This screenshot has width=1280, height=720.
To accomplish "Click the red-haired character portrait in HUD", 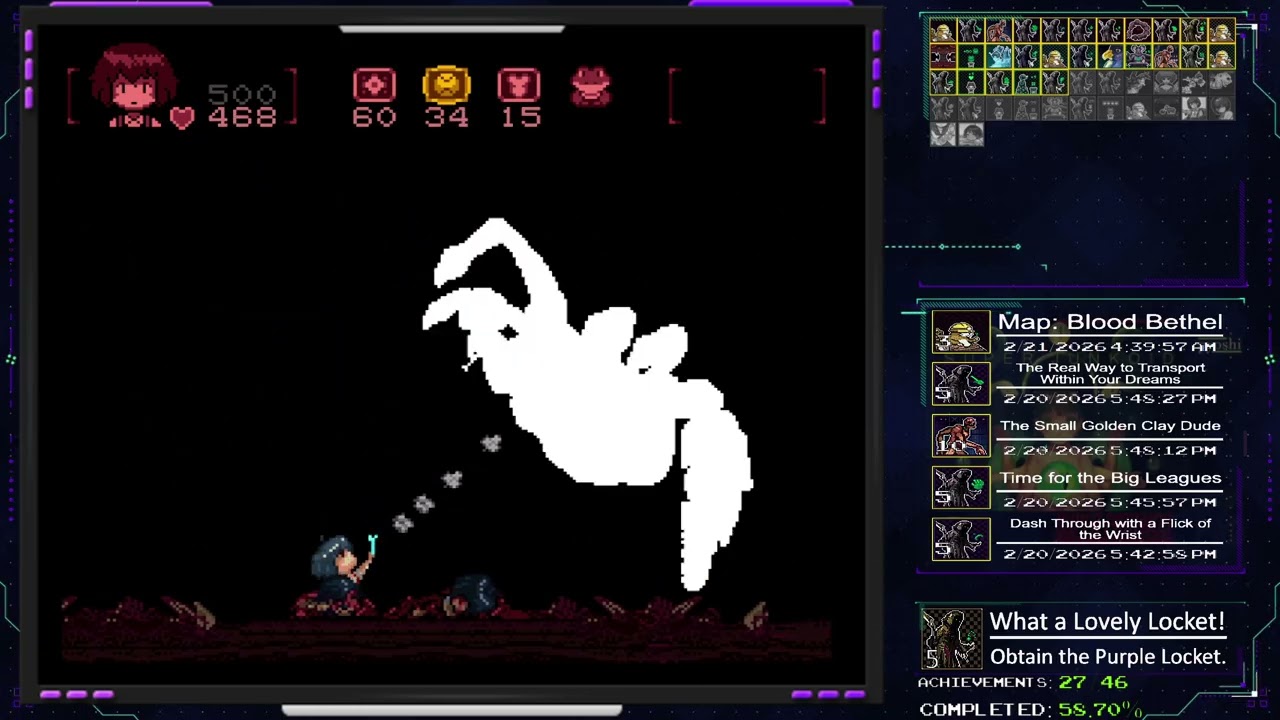I will 134,86.
